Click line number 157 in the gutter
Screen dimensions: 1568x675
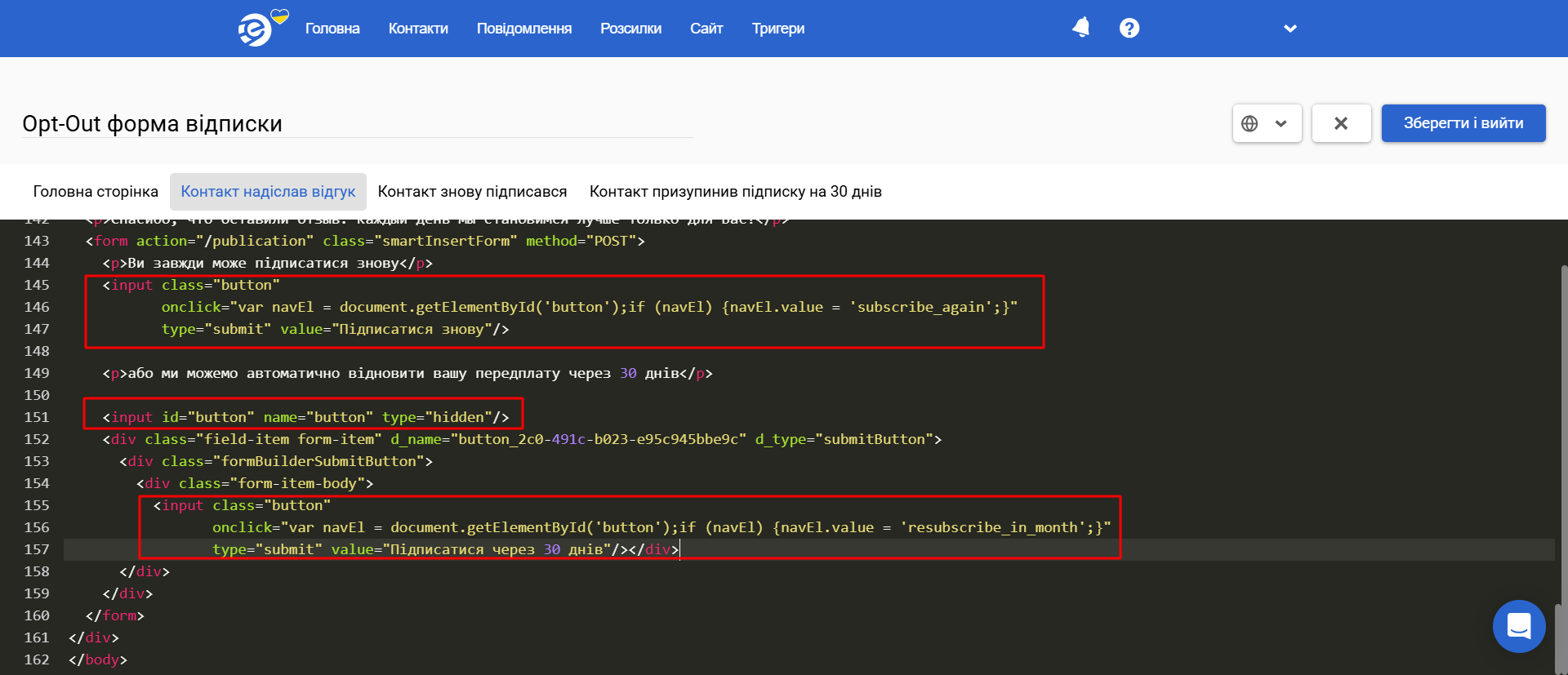click(x=37, y=549)
